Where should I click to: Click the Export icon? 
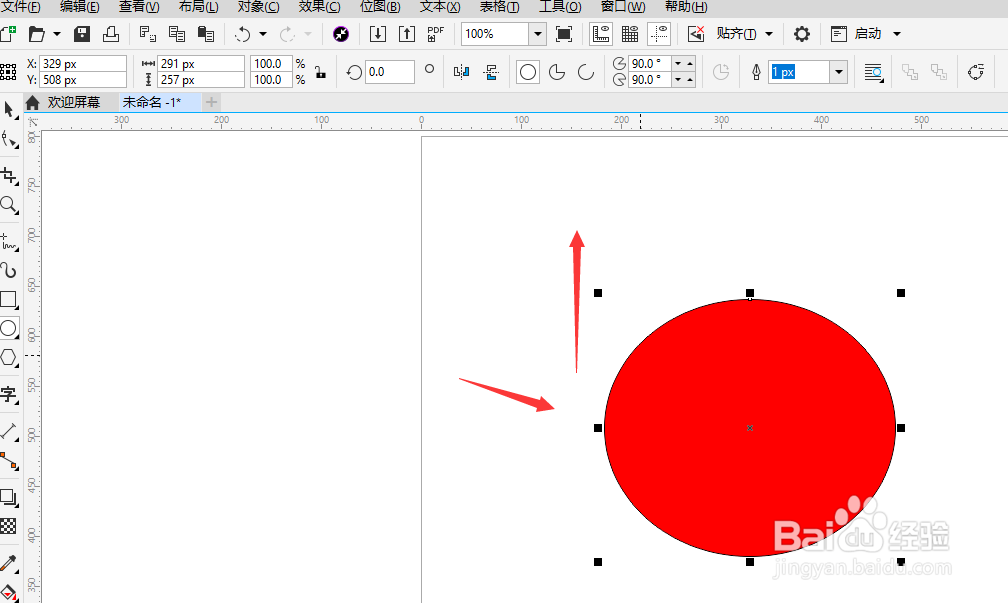(x=407, y=34)
